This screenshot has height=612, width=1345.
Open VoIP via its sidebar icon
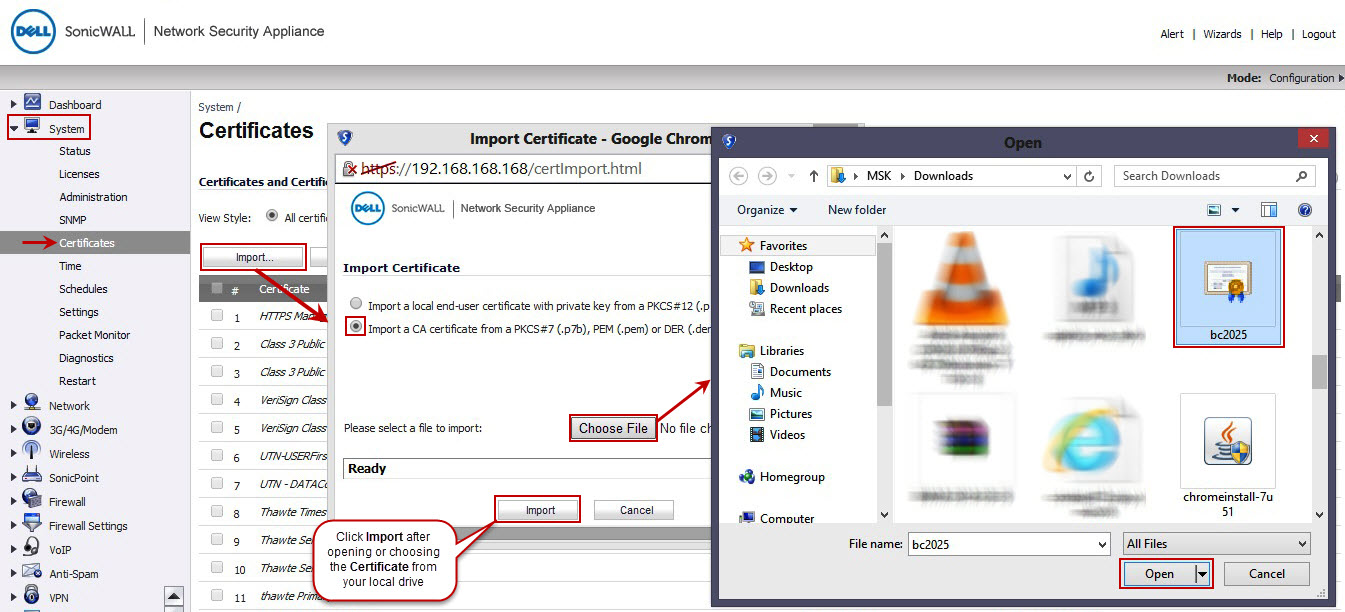pyautogui.click(x=32, y=548)
